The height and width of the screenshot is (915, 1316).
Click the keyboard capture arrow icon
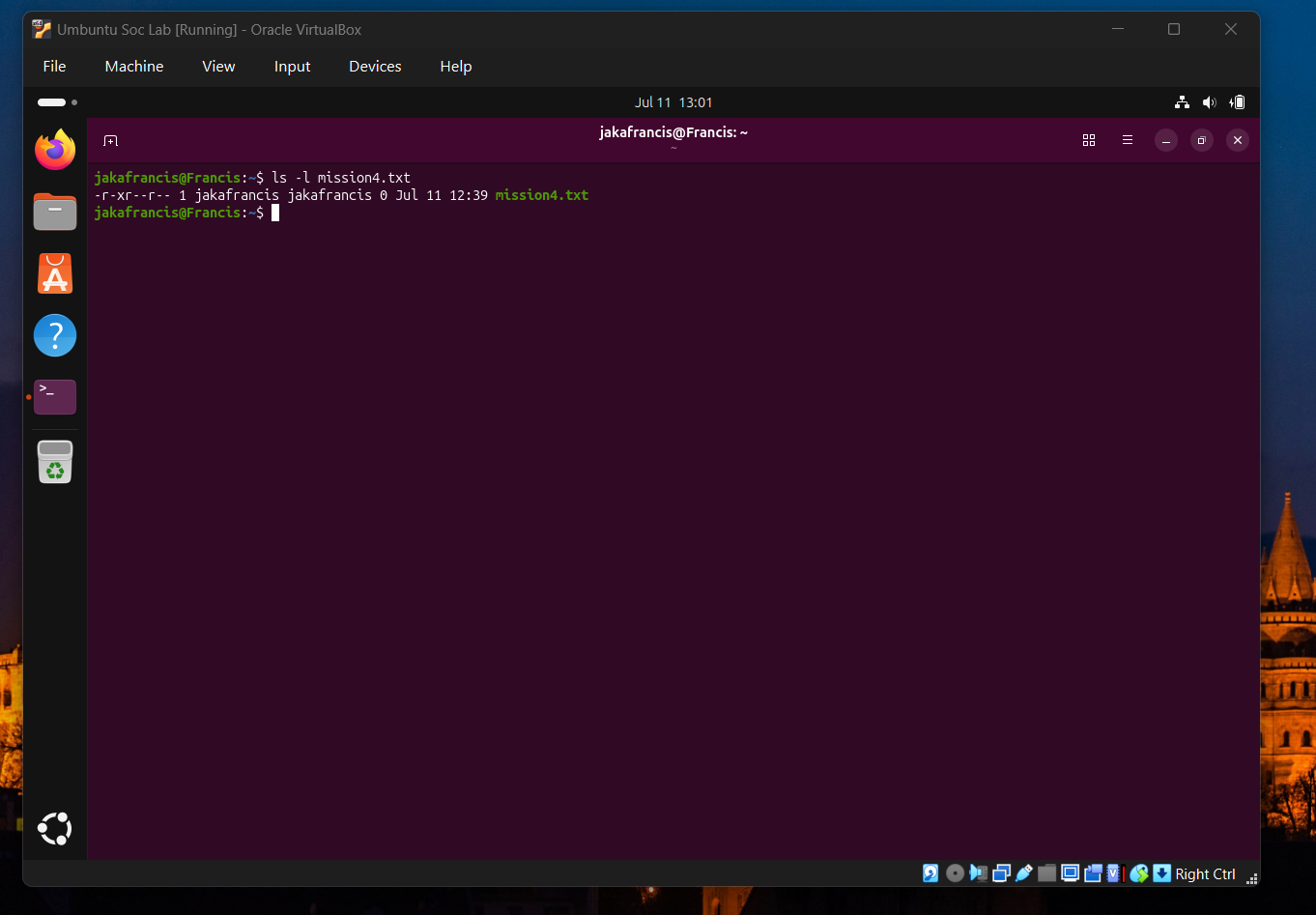coord(1161,873)
